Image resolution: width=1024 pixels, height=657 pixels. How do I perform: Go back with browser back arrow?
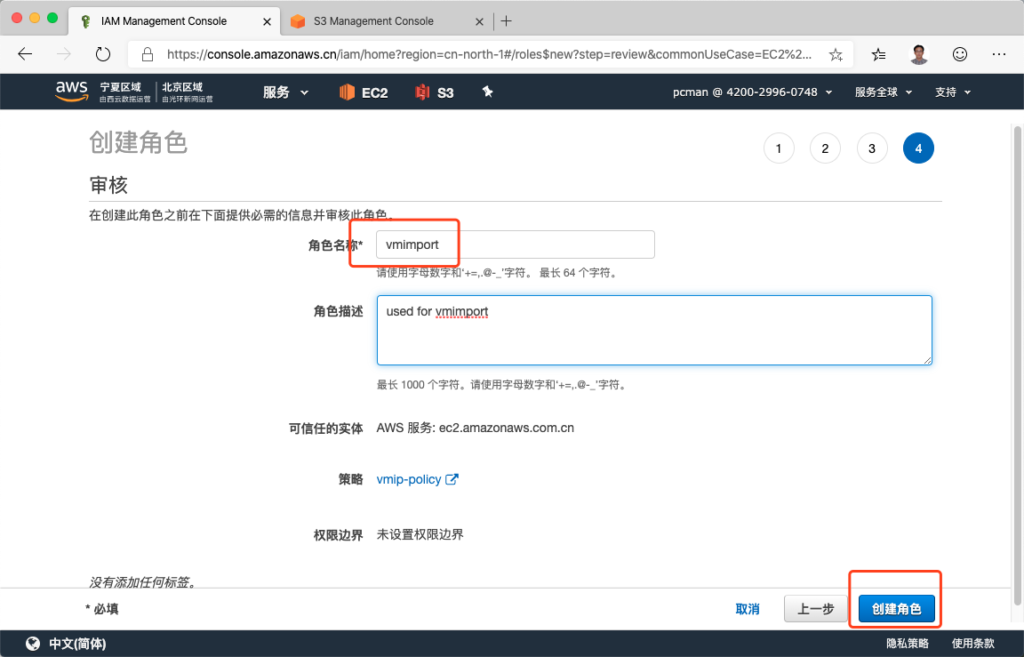(26, 55)
